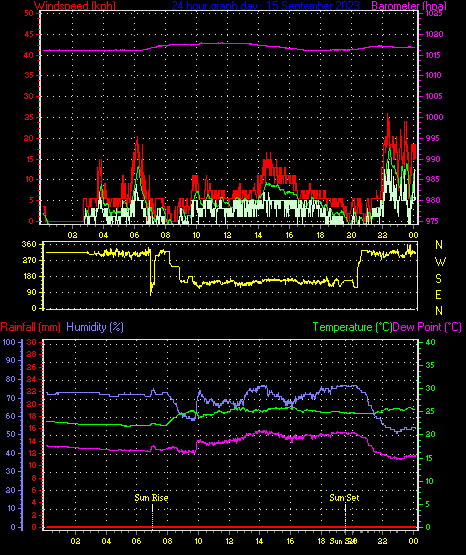Click the 04 hour label under humidity chart

(x=106, y=541)
